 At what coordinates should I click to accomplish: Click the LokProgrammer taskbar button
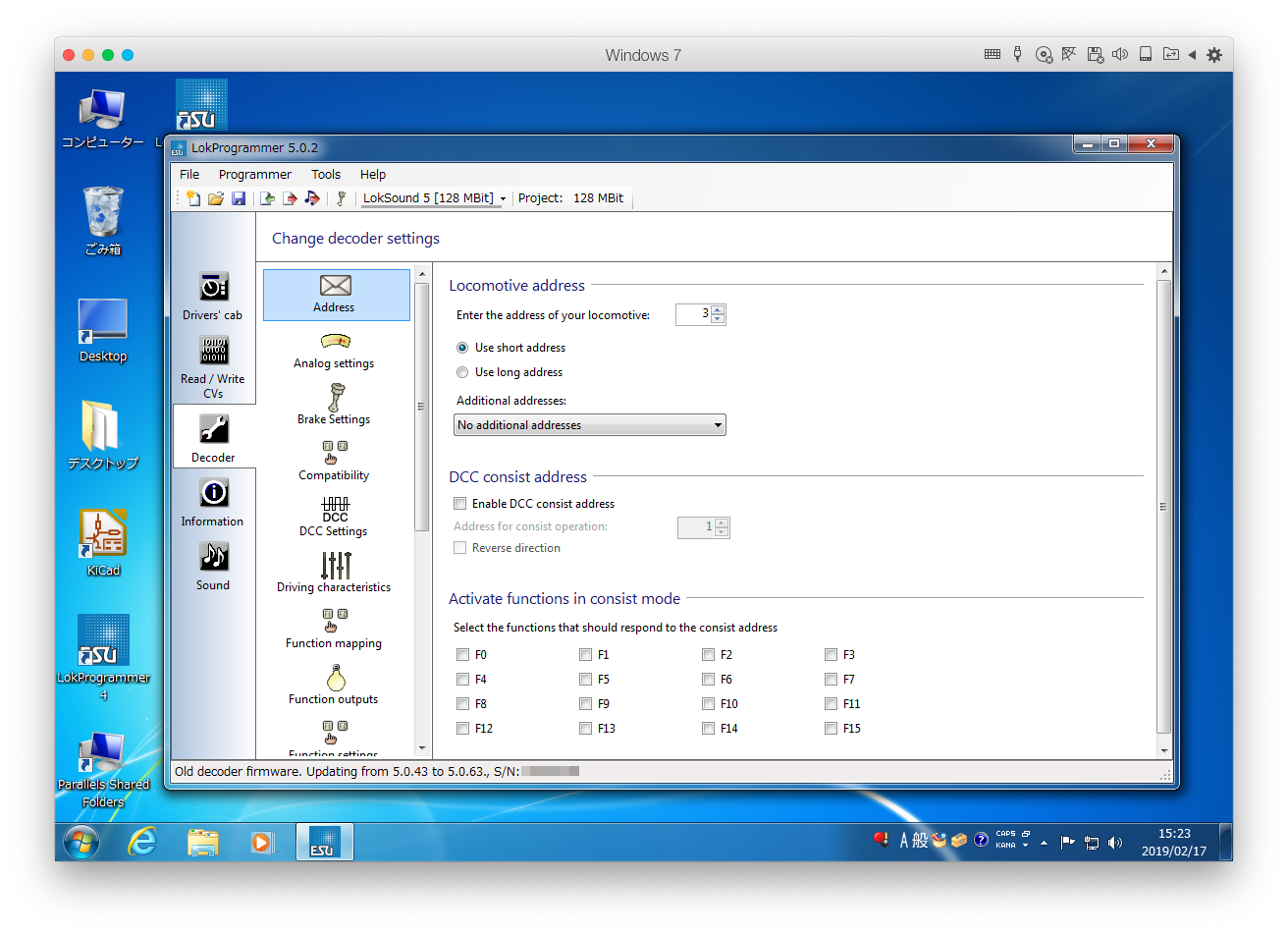[324, 842]
